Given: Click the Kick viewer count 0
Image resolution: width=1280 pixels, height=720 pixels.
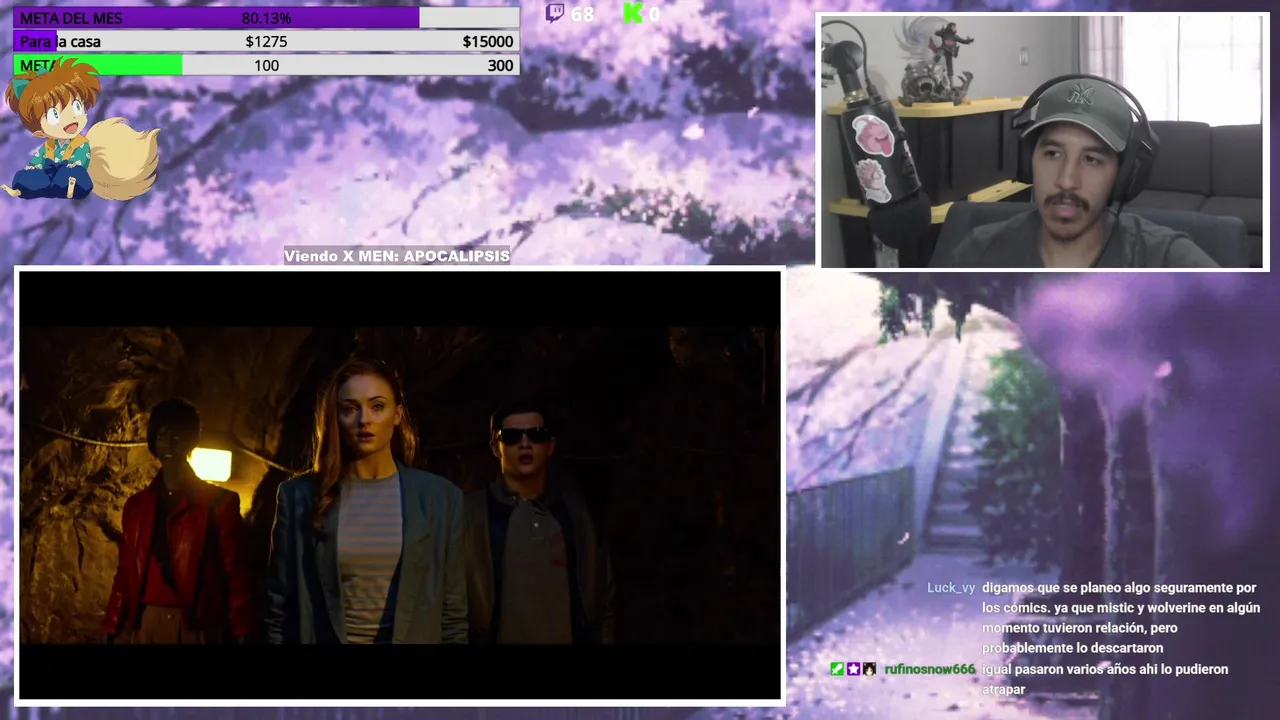Looking at the screenshot, I should point(654,14).
